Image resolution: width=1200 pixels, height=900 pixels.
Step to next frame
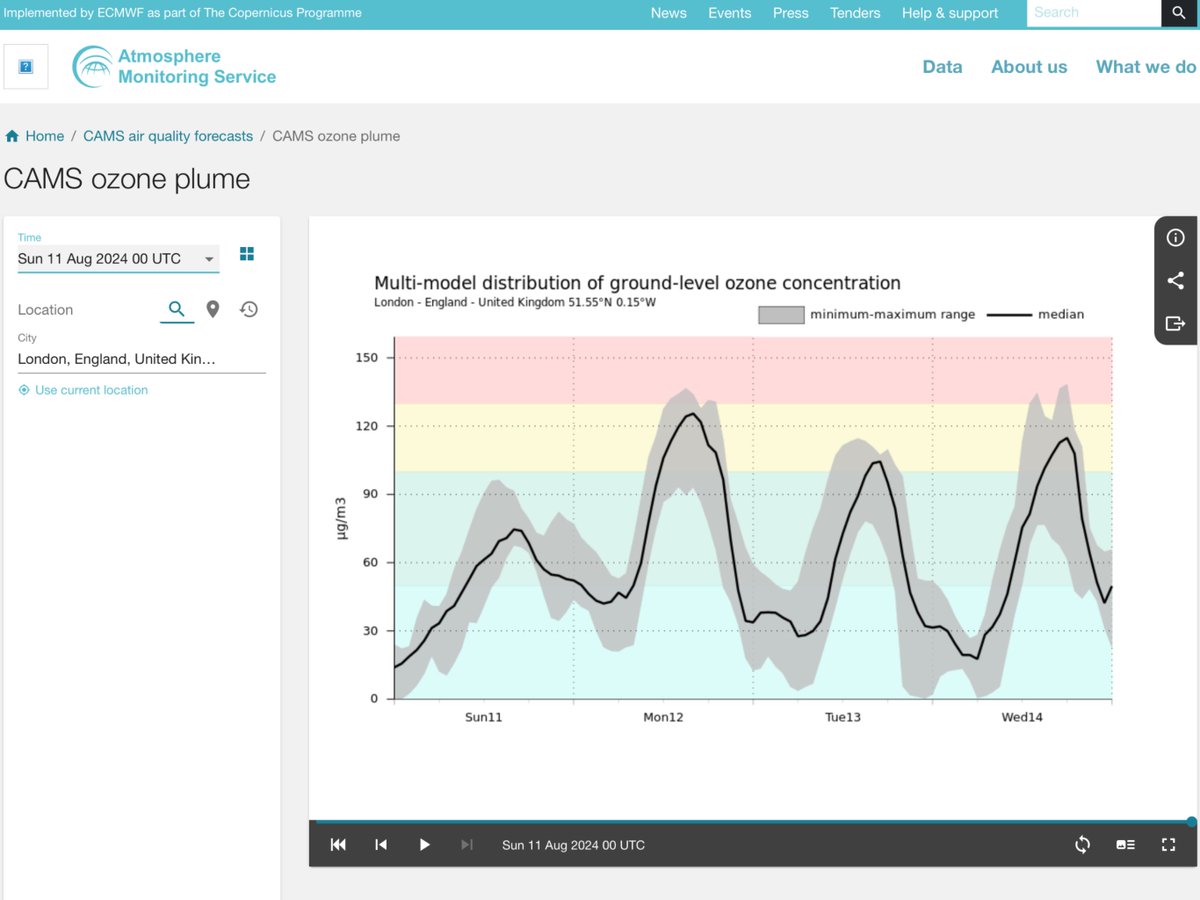(467, 845)
